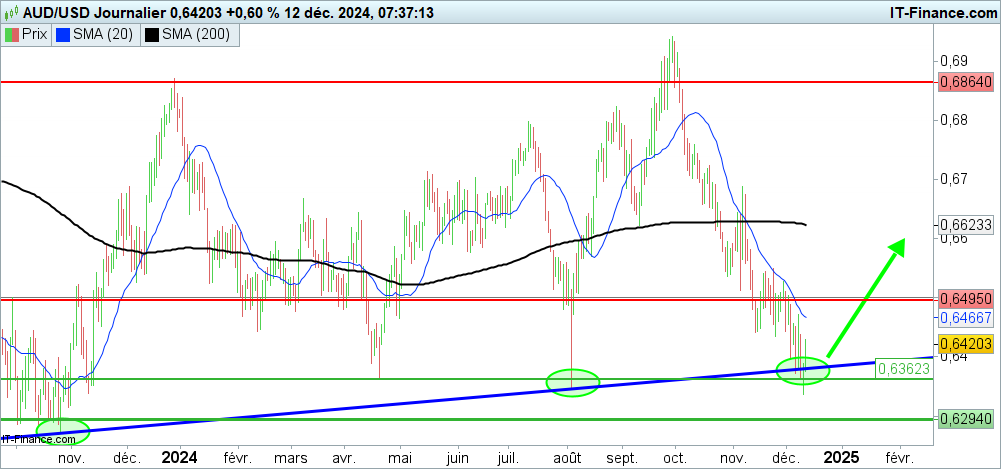Viewport: 1001px width, 469px height.
Task: Click the green ellipse at bottom left corner
Action: [x=61, y=431]
